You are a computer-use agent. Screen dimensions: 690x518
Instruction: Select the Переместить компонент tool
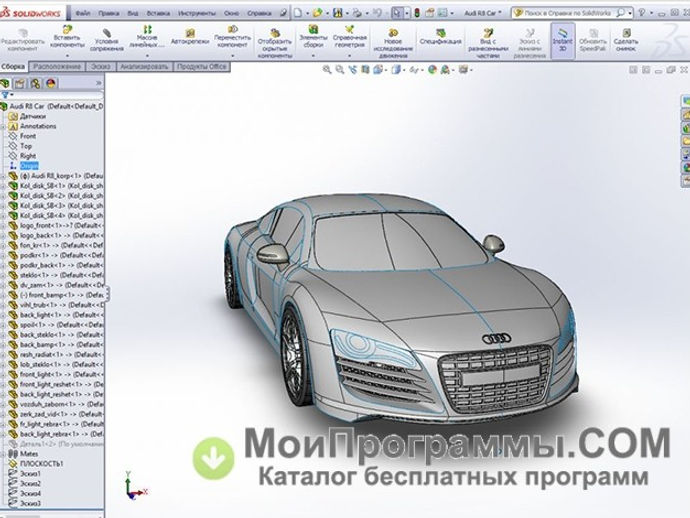[232, 37]
